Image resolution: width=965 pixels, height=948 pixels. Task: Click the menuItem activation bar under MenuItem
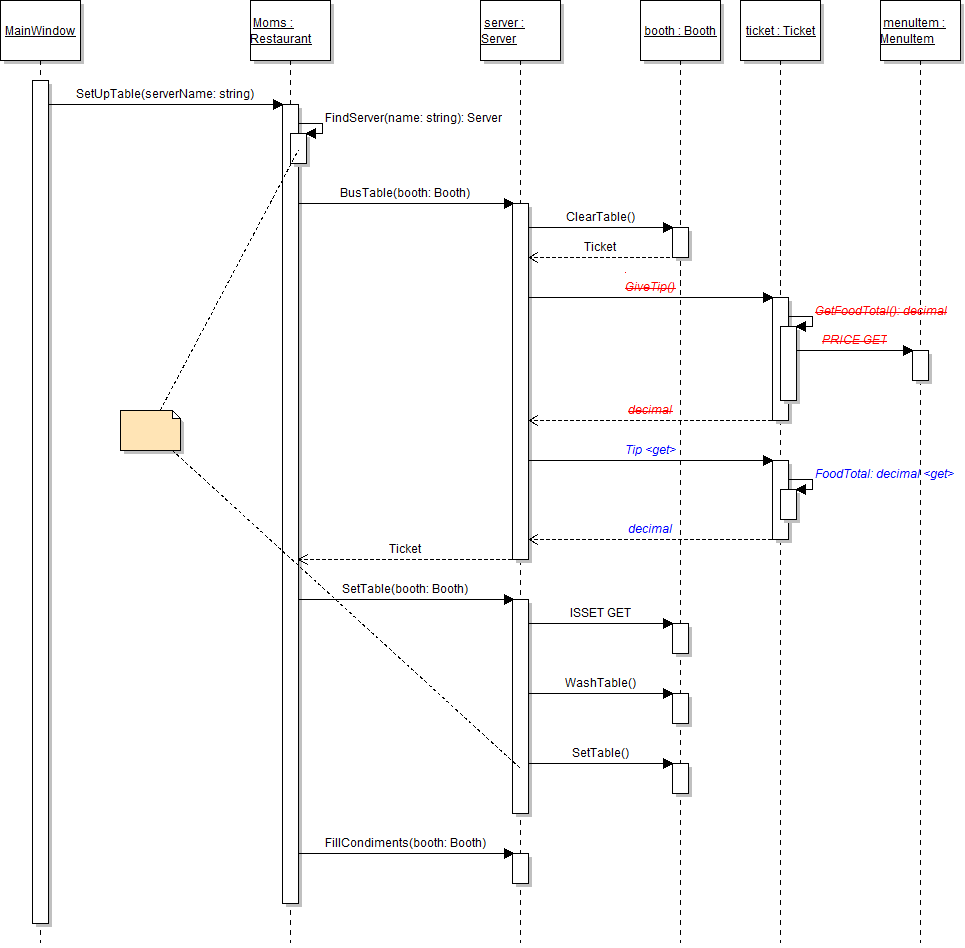click(x=920, y=365)
